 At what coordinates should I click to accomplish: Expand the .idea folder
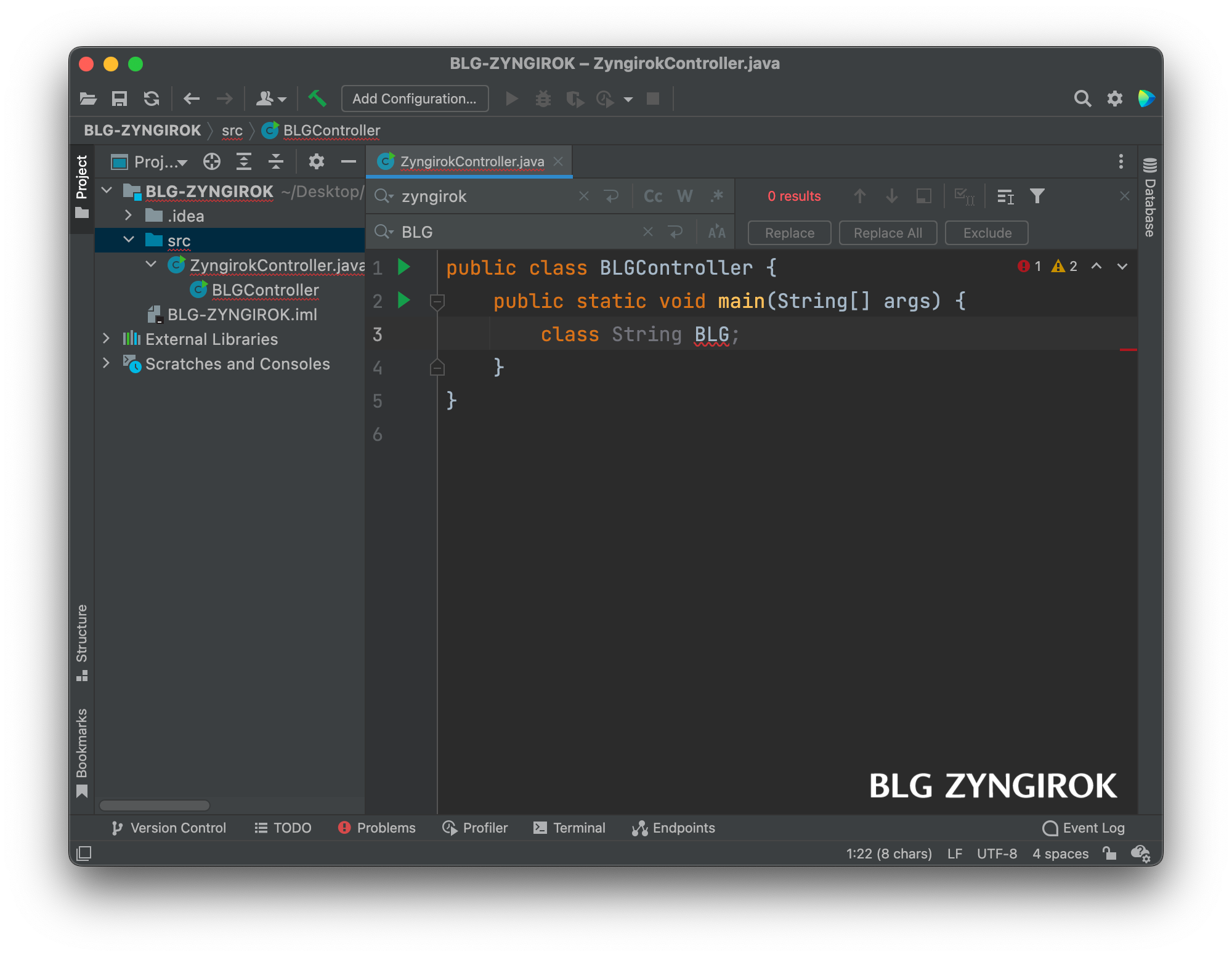128,216
